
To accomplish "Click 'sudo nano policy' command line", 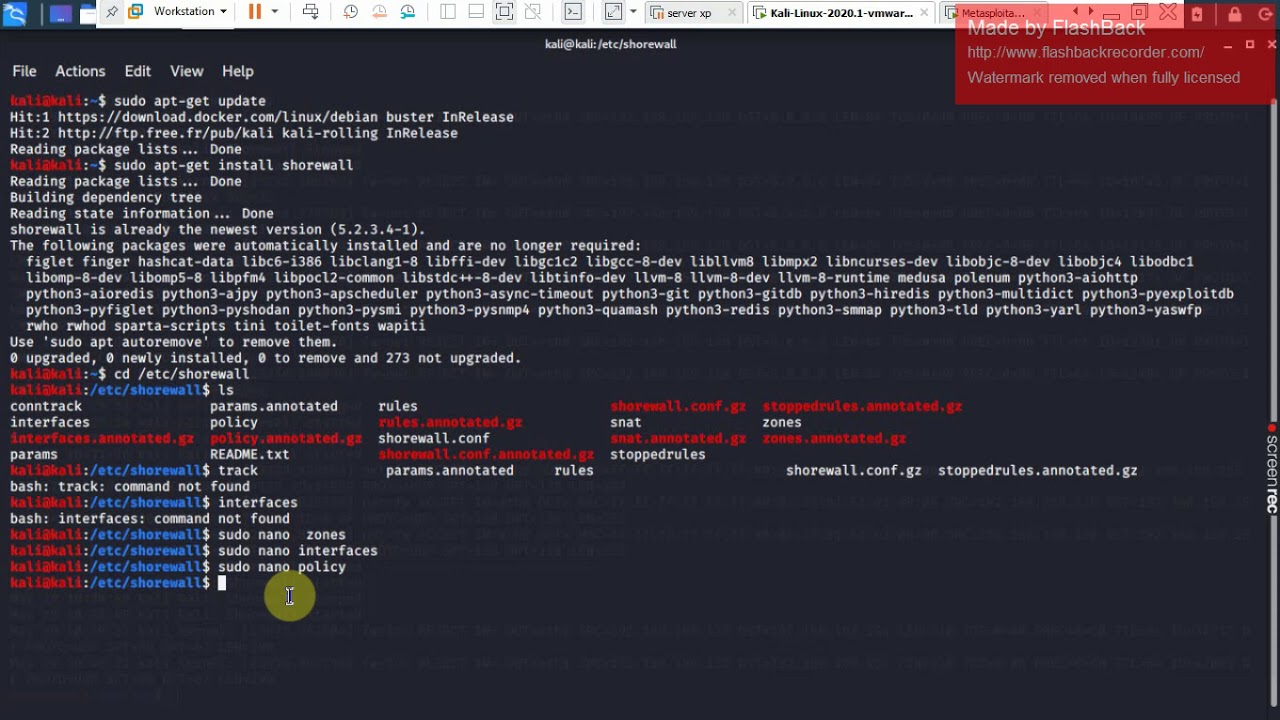I will 282,567.
